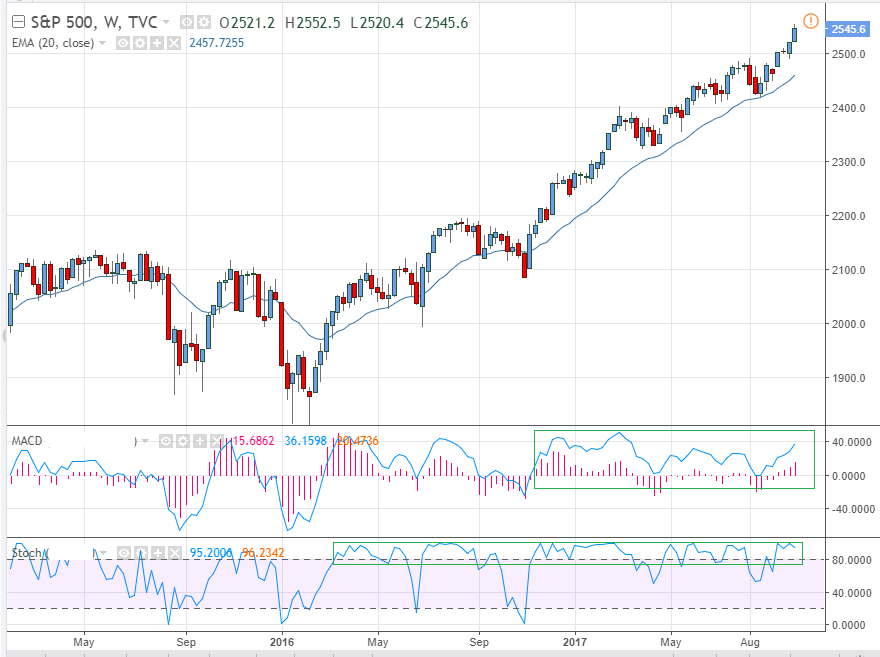Click the 2016 time axis label
The width and height of the screenshot is (880, 657).
coord(282,642)
